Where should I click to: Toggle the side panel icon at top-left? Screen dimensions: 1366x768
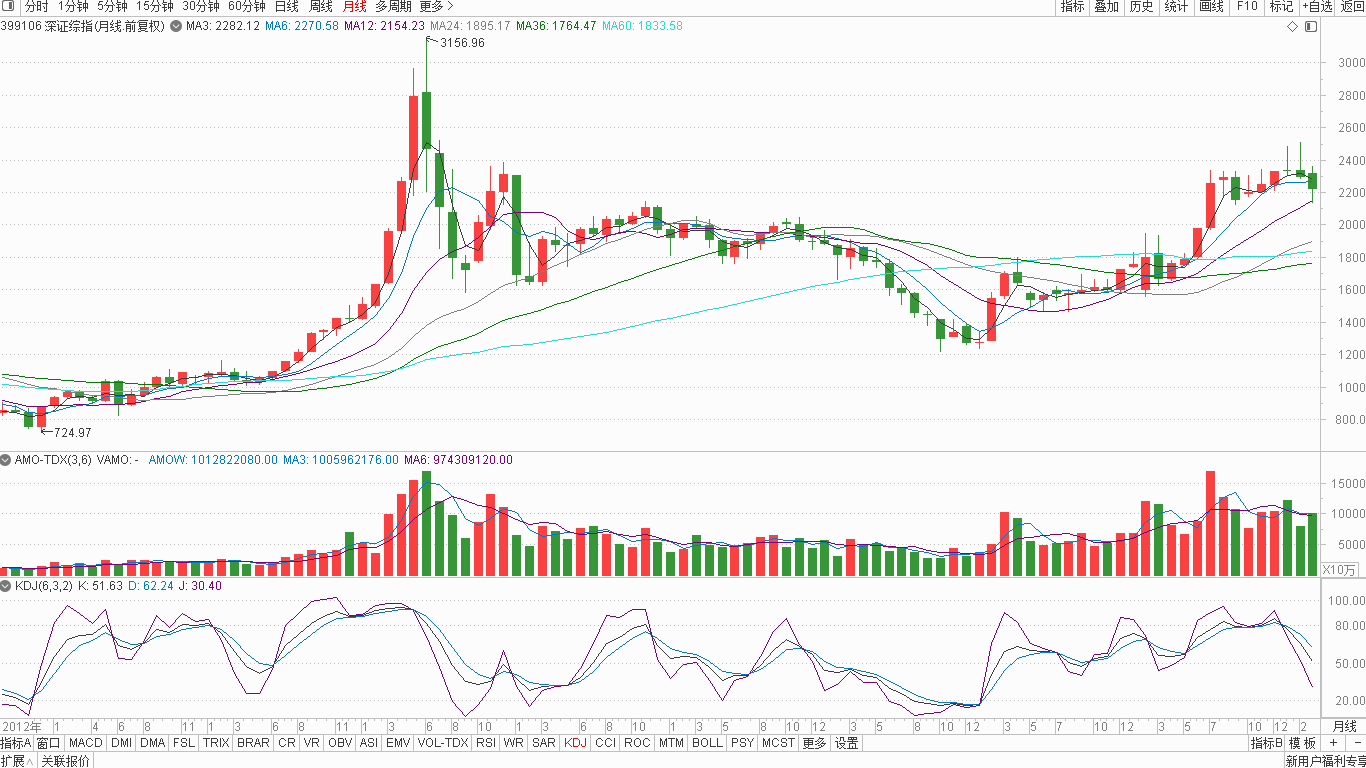9,6
